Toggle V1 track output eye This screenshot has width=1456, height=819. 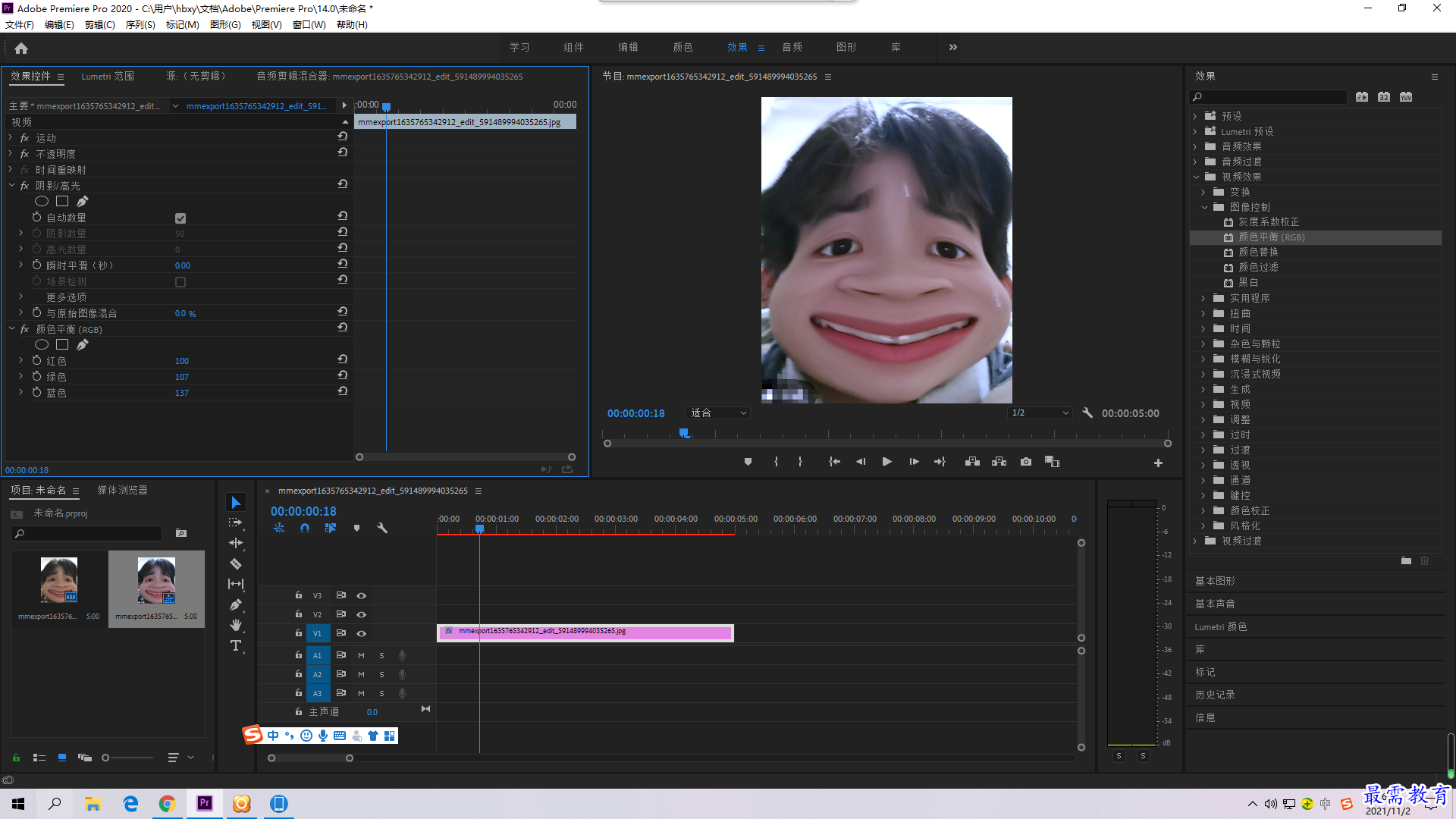click(x=362, y=633)
